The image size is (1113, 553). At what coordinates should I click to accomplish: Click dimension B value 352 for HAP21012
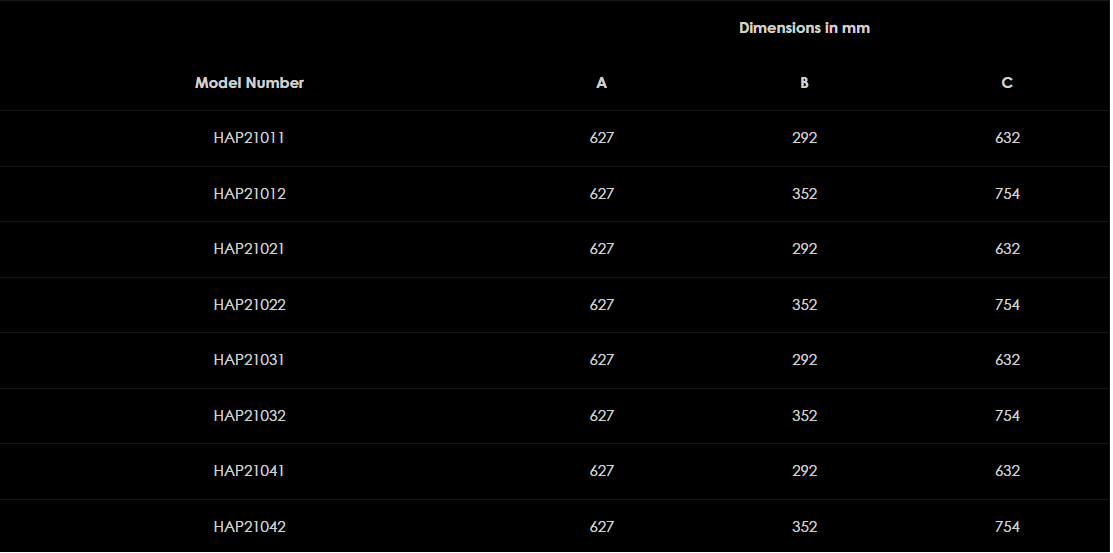[804, 194]
